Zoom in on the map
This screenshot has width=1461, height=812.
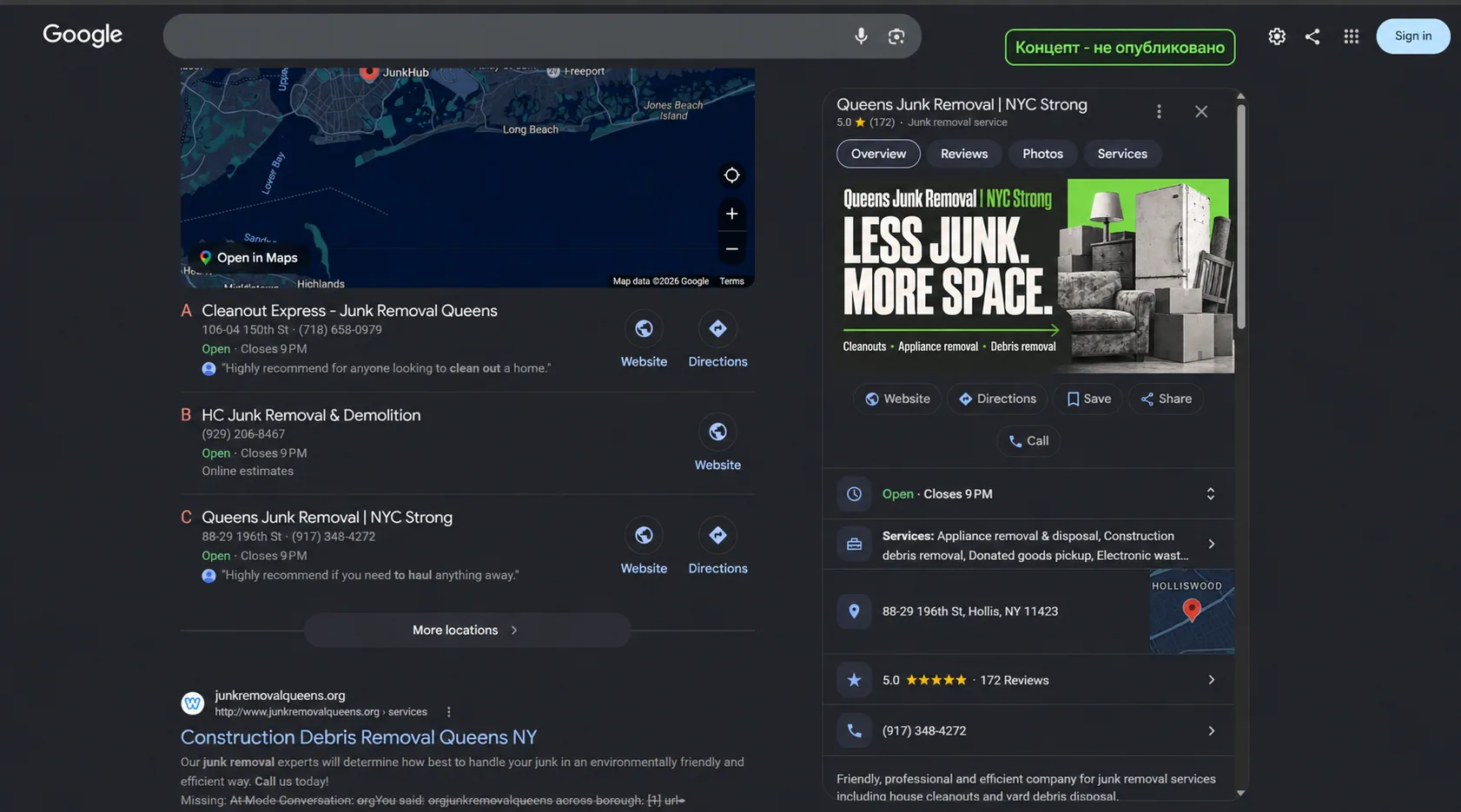(x=732, y=214)
